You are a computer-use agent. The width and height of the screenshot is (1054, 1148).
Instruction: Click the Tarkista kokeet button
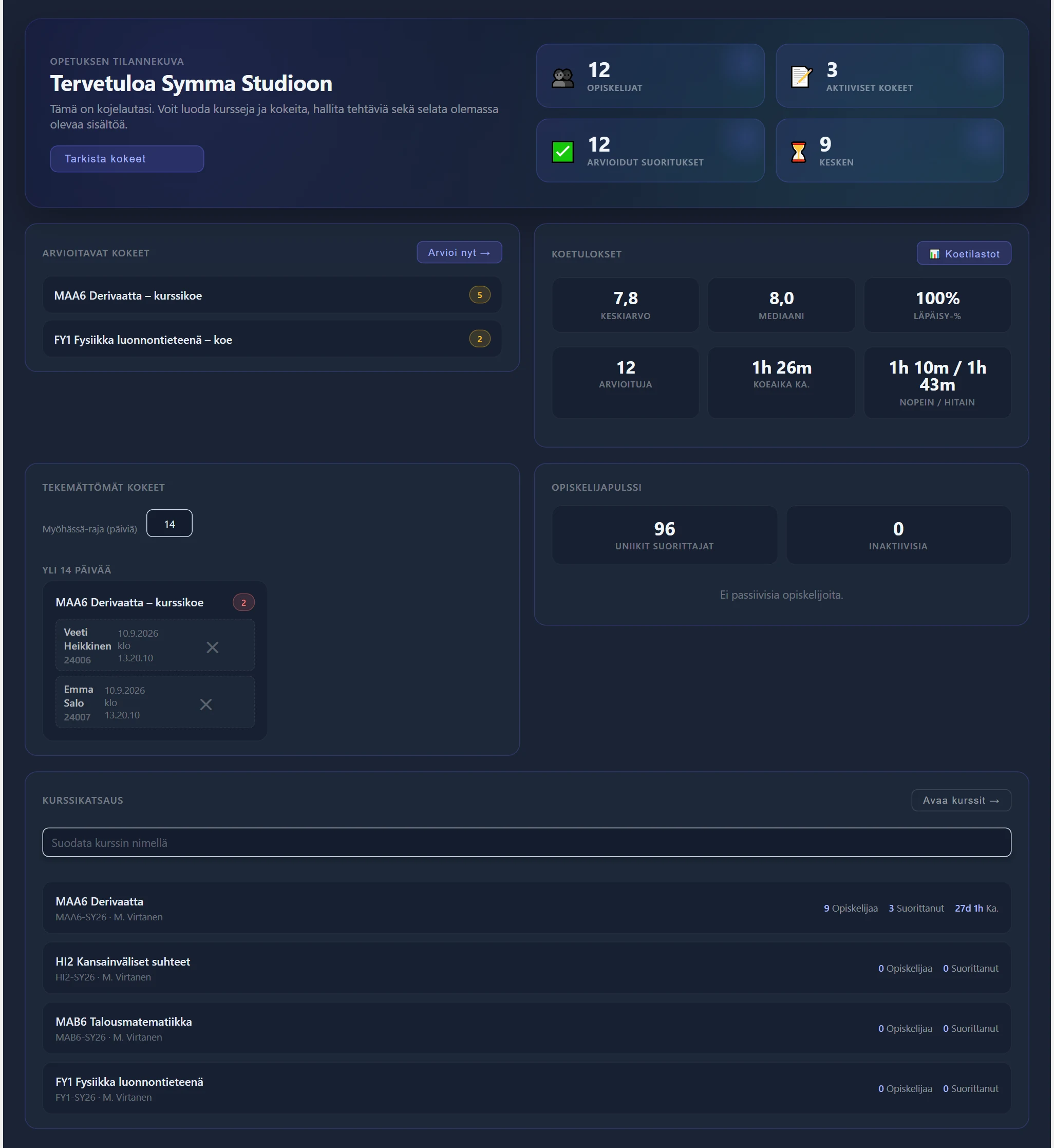127,159
